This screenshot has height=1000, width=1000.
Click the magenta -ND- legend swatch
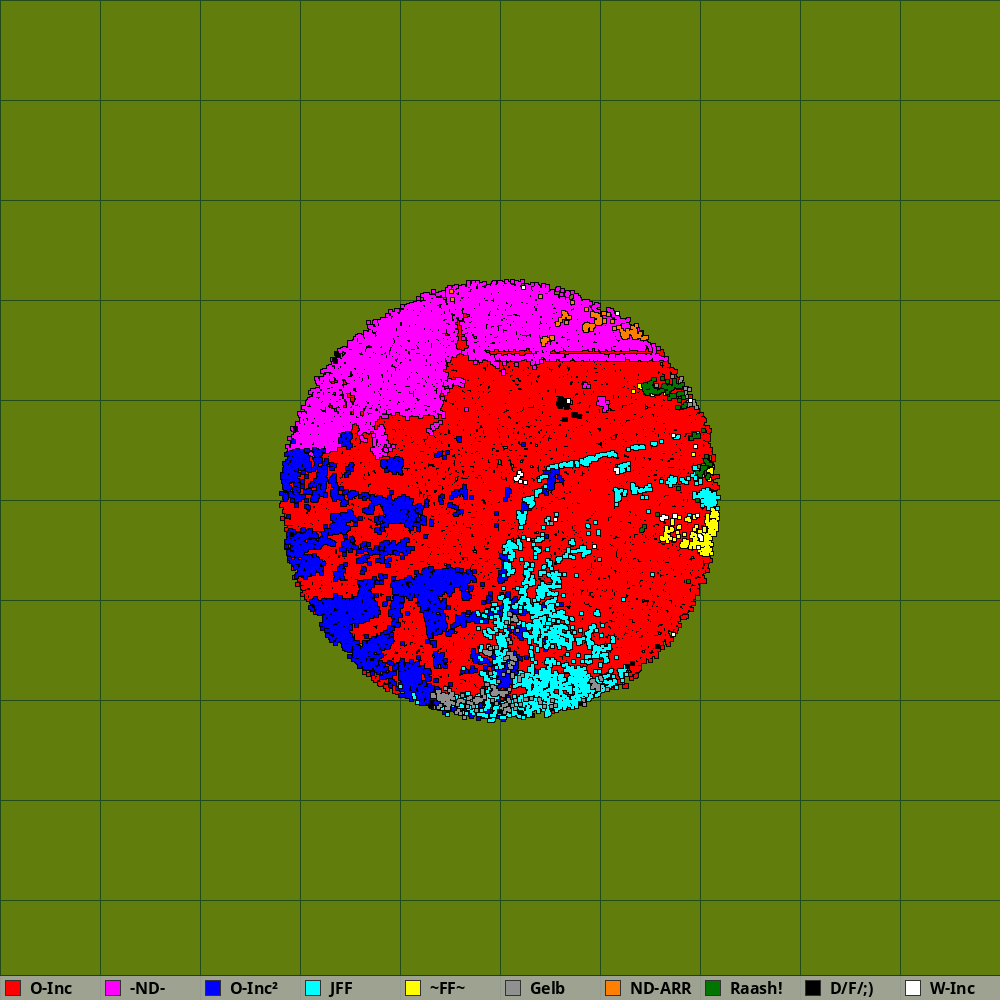[113, 988]
